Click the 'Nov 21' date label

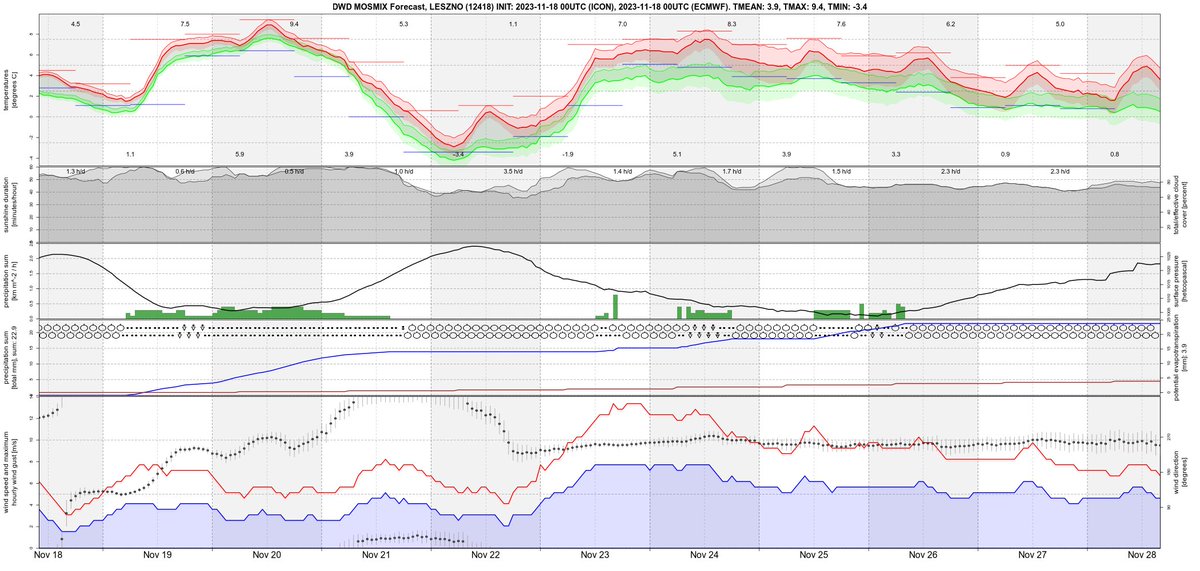tap(376, 554)
